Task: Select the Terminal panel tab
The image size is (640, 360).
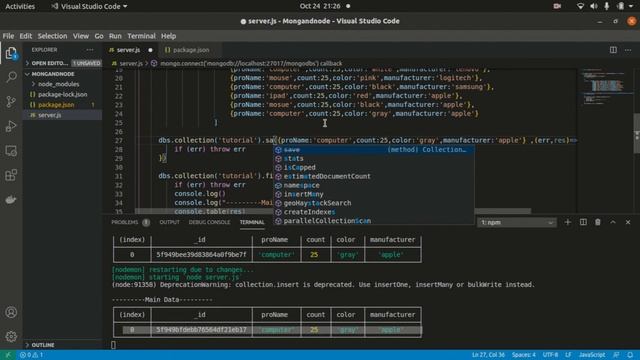Action: pyautogui.click(x=252, y=222)
